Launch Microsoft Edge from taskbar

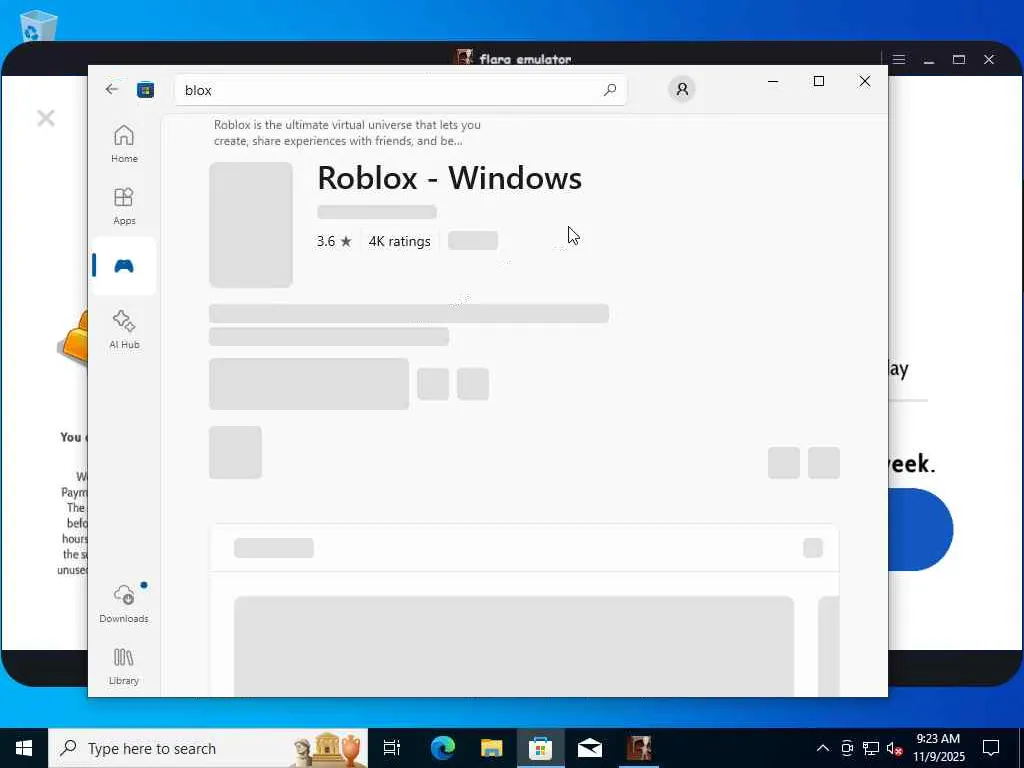(x=442, y=748)
